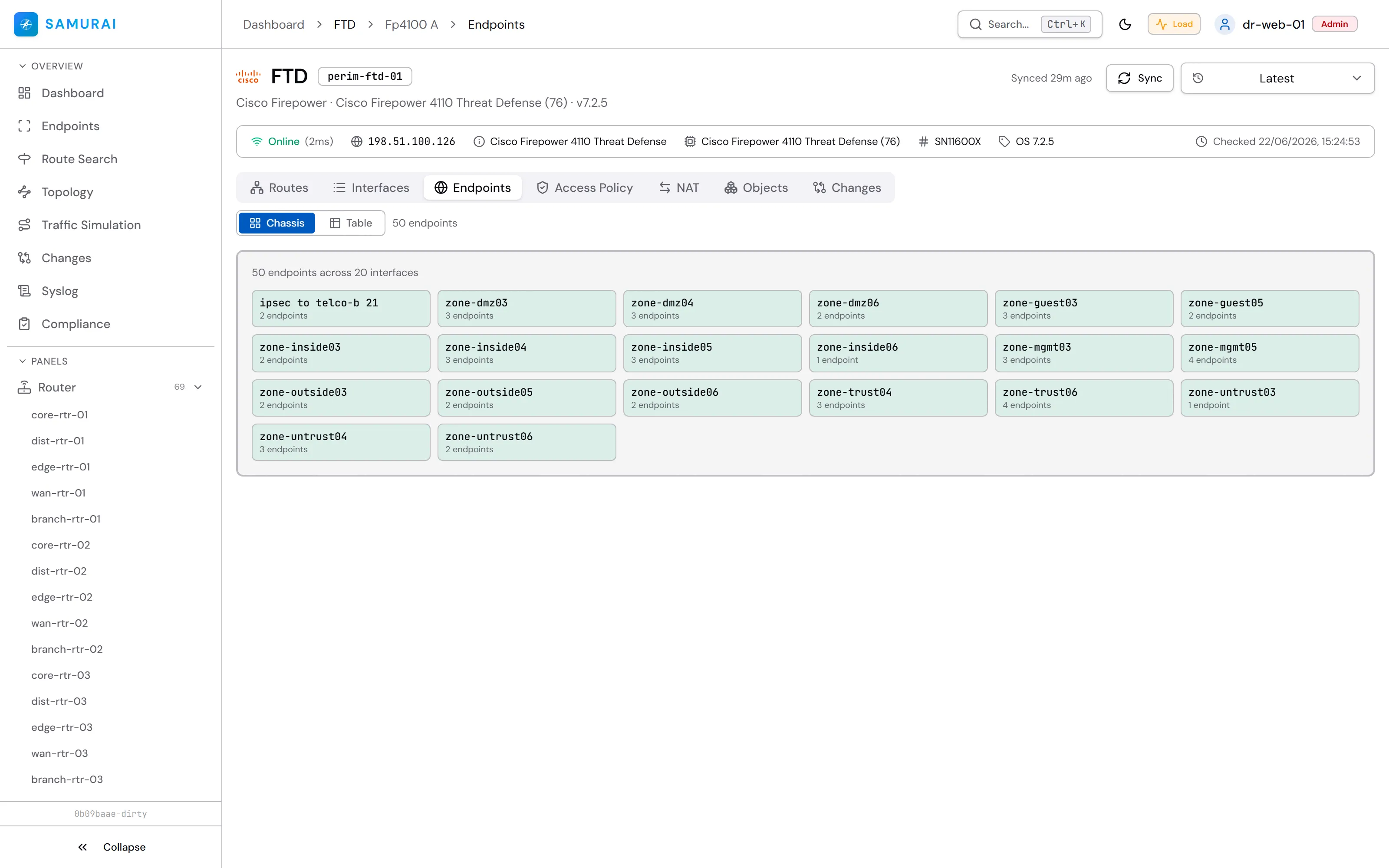This screenshot has height=868, width=1389.
Task: Click the serial number hash icon
Action: [x=924, y=141]
